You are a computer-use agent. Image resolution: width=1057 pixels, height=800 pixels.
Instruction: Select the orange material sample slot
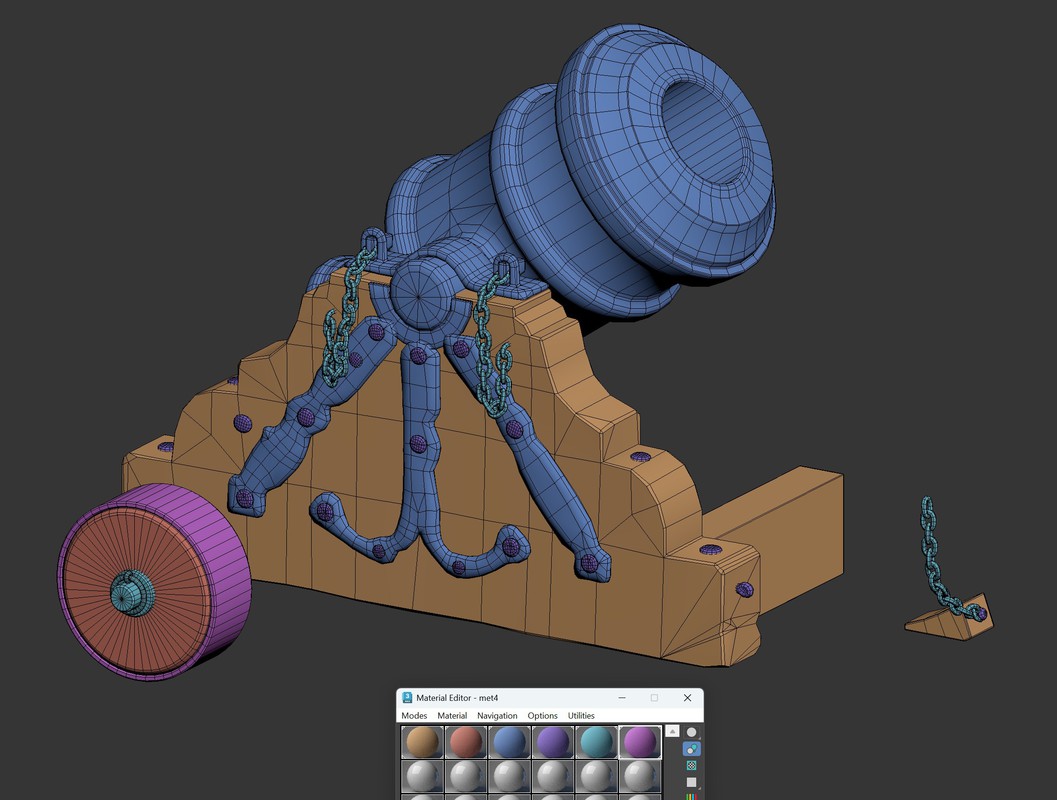coord(422,741)
